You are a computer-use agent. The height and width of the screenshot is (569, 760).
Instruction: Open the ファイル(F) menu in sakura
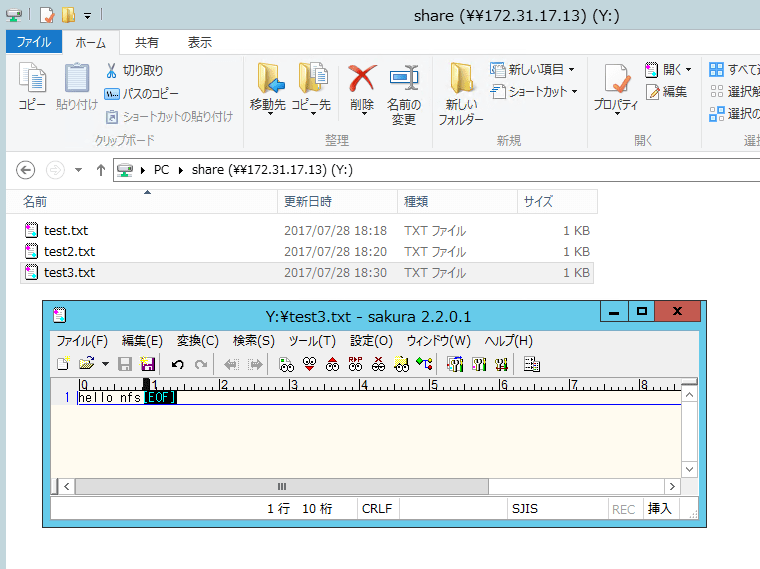82,341
